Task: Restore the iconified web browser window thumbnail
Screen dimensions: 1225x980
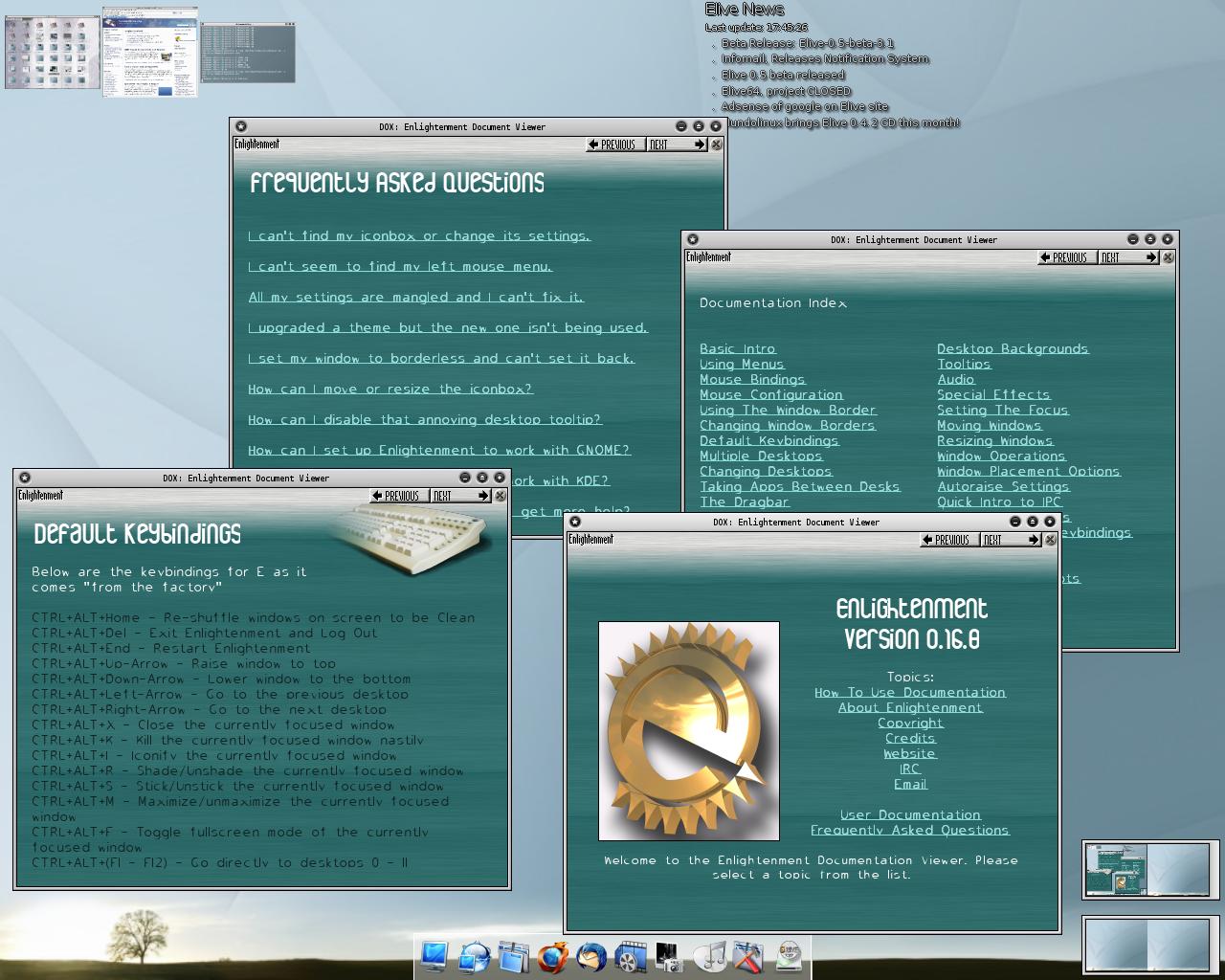Action: [x=149, y=52]
